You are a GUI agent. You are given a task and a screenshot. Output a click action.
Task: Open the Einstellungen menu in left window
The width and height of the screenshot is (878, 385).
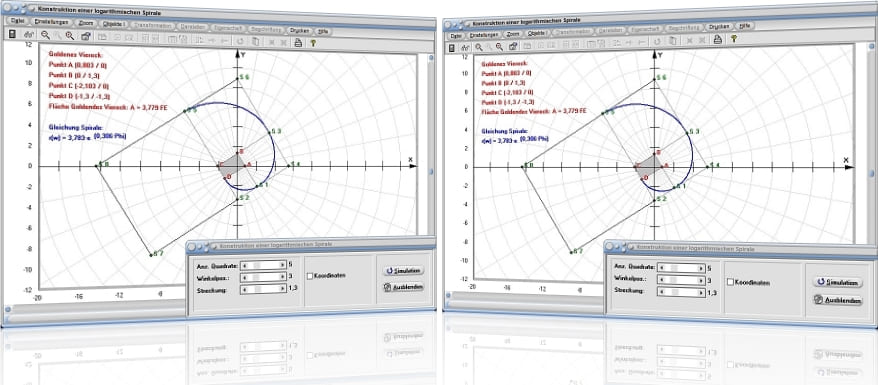51,22
